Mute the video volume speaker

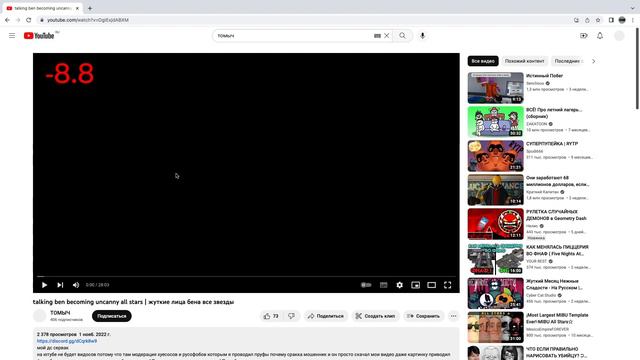(x=76, y=285)
